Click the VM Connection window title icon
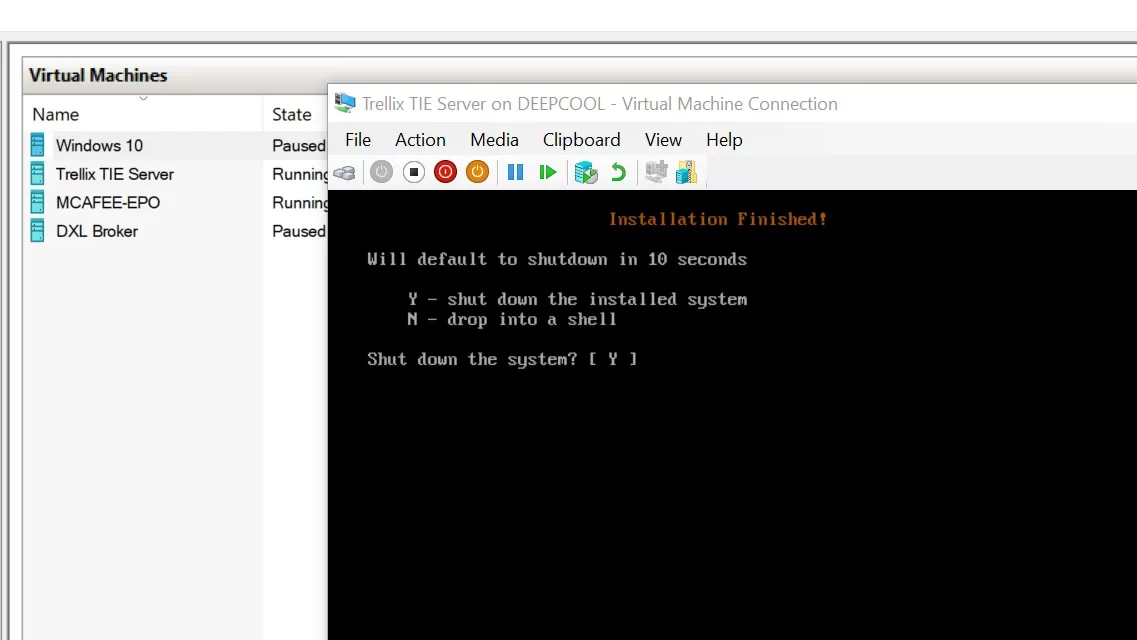 (345, 103)
